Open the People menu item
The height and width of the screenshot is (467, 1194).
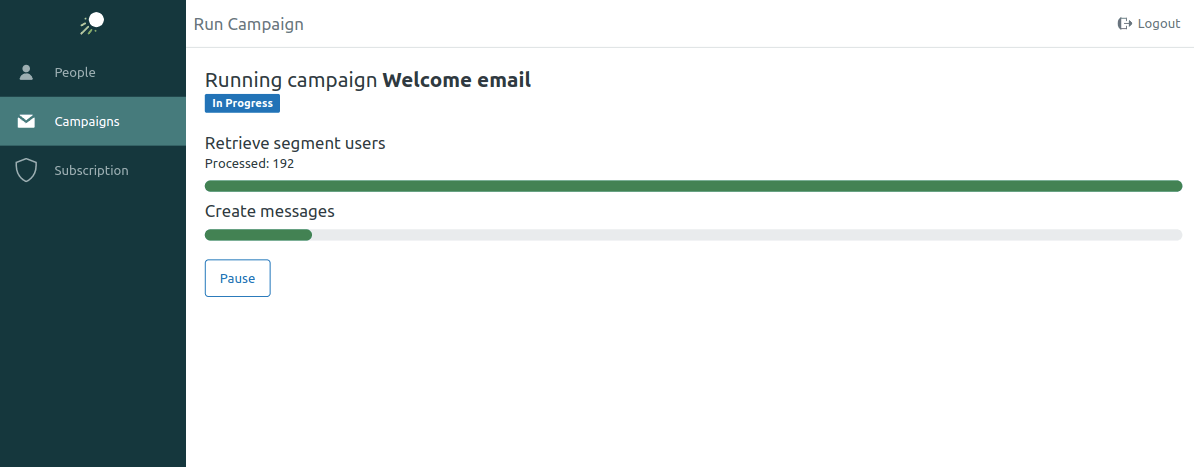[x=93, y=72]
